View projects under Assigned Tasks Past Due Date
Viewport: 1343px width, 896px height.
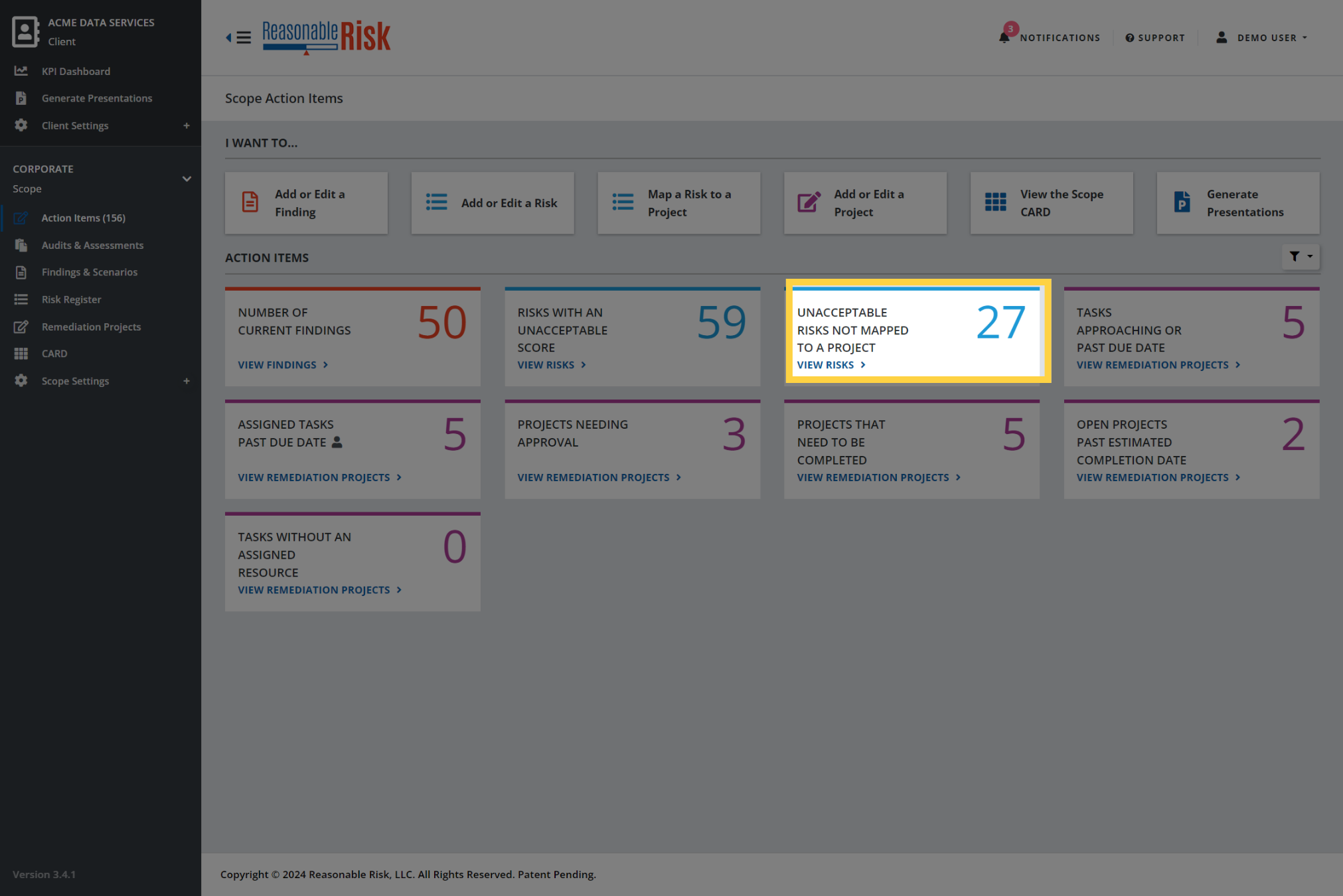click(x=320, y=477)
